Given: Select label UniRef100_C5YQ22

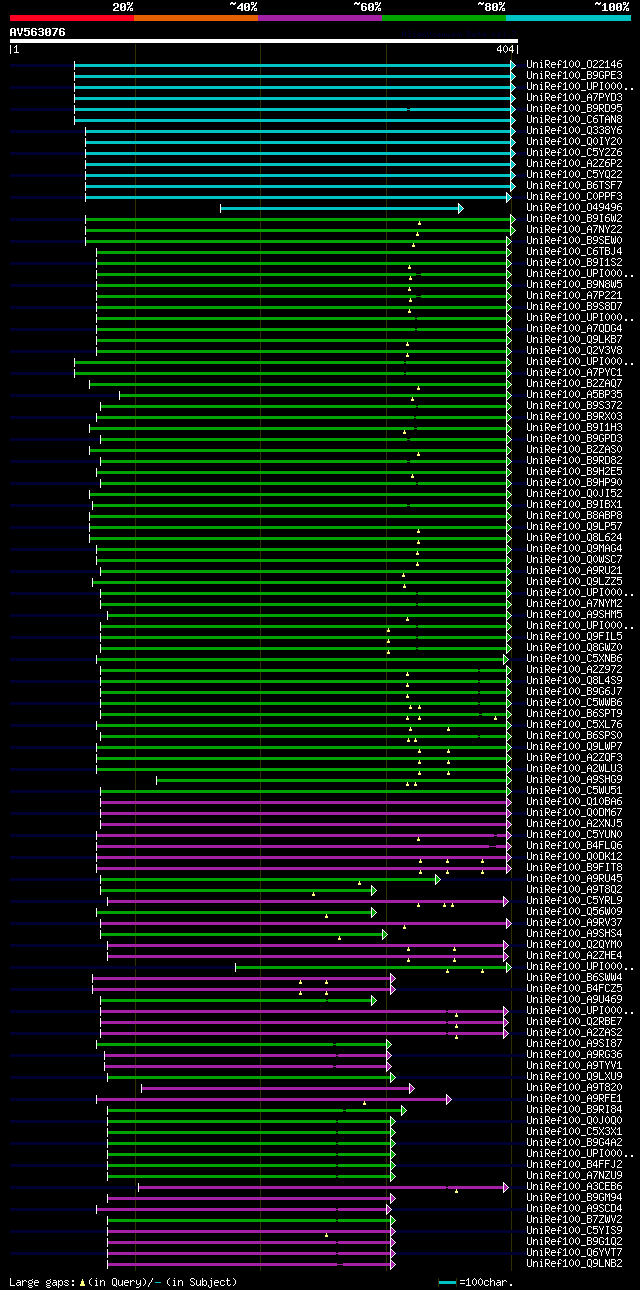Looking at the screenshot, I should pos(574,174).
